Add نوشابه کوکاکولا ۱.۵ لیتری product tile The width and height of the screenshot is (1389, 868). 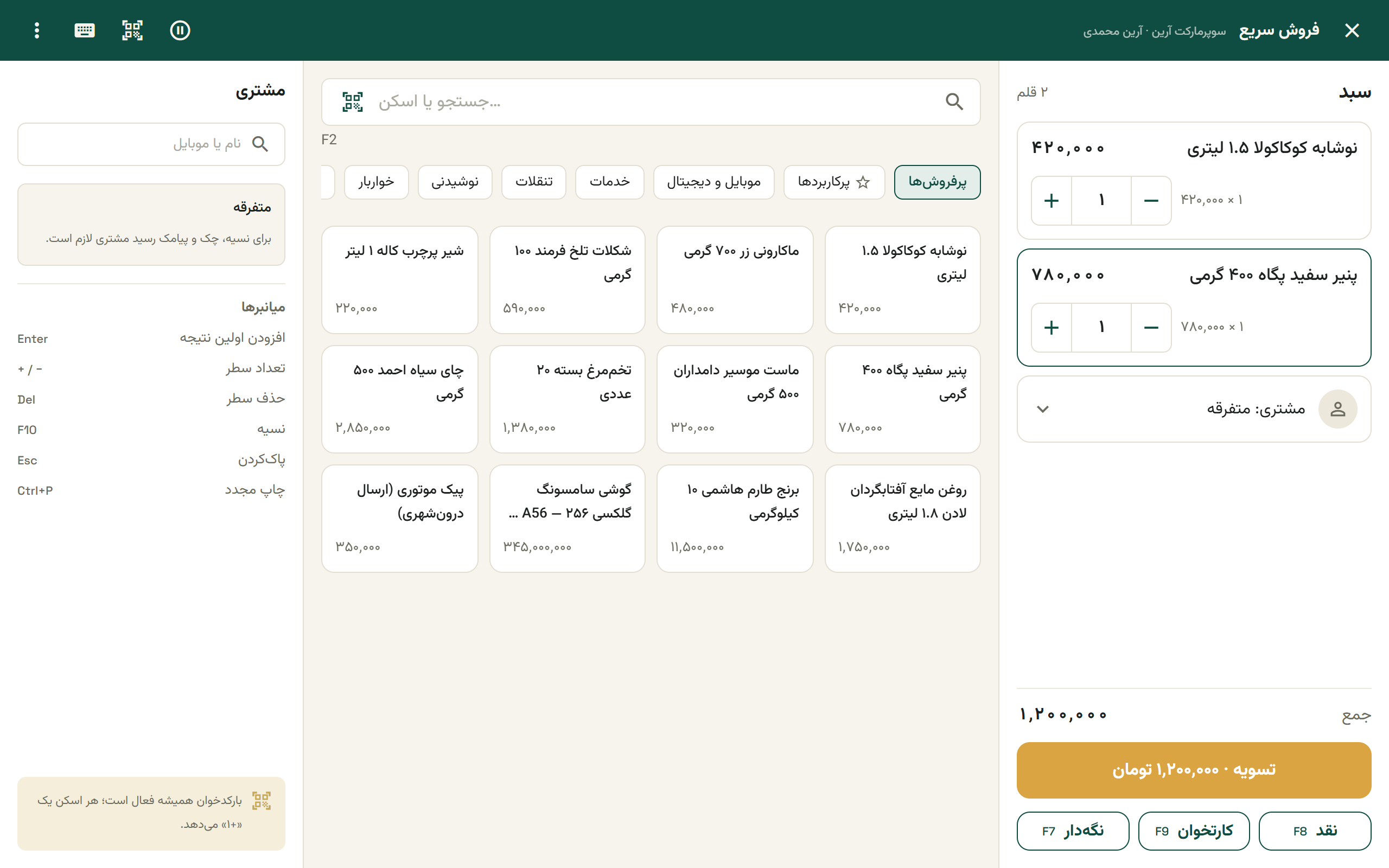click(902, 279)
